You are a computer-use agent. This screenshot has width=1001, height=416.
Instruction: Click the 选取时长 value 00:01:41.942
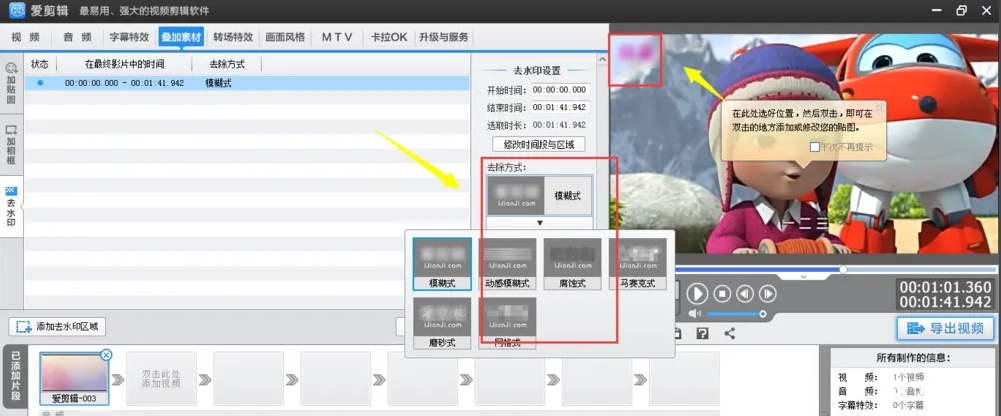(559, 124)
